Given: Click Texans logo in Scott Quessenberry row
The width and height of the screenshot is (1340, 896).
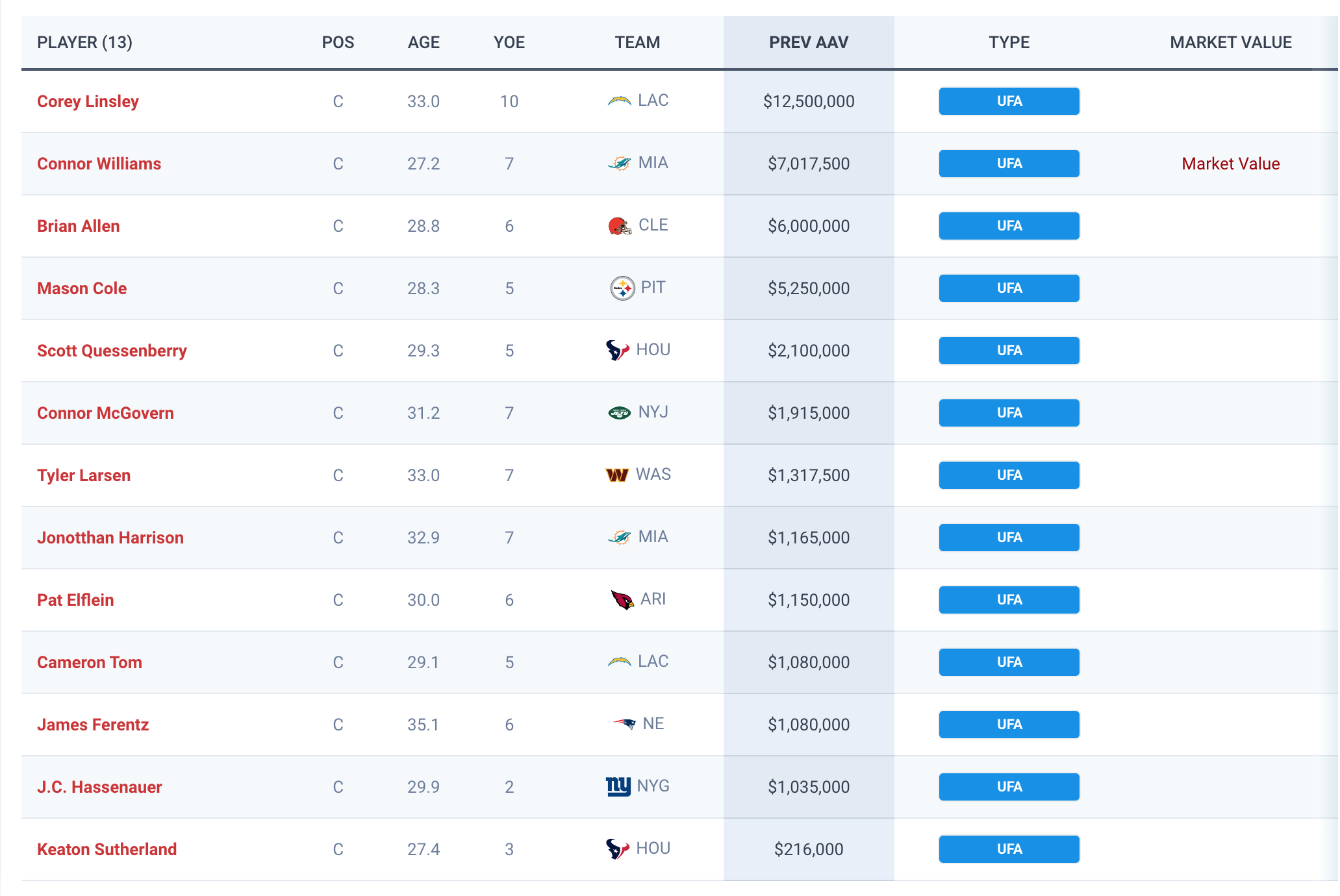Looking at the screenshot, I should coord(617,350).
